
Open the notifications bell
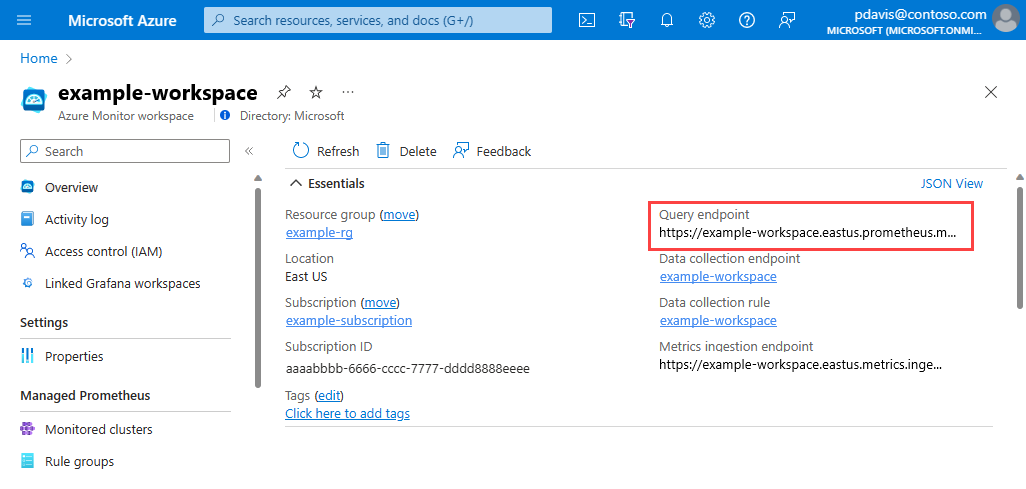[x=667, y=20]
